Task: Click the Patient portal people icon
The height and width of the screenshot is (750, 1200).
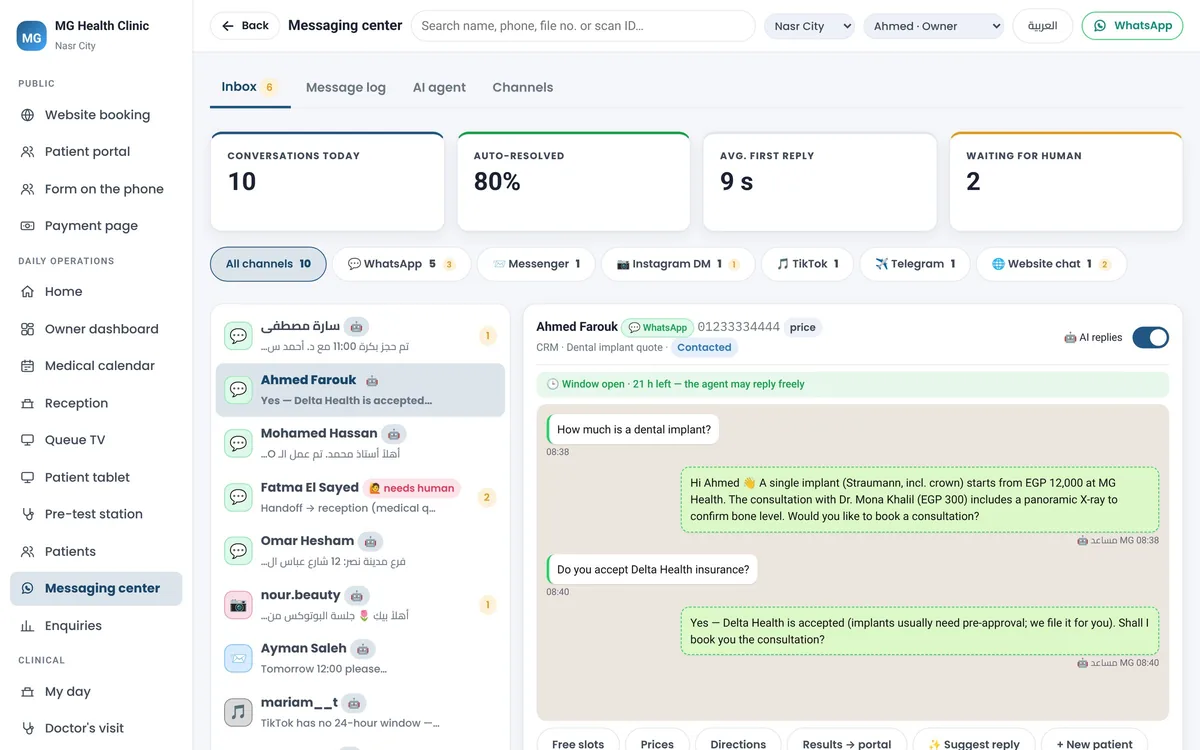Action: coord(27,152)
